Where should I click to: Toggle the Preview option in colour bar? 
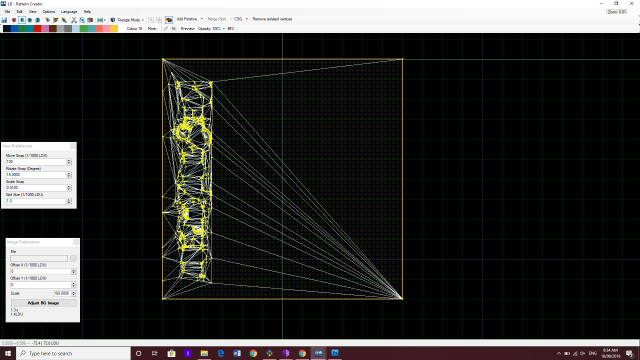(187, 29)
